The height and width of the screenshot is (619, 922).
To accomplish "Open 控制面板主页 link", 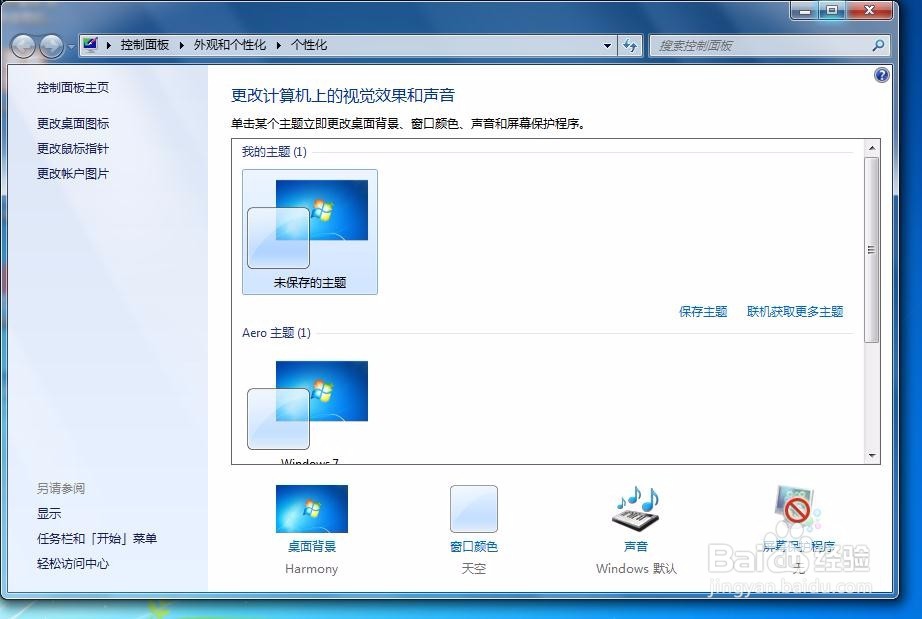I will 73,88.
